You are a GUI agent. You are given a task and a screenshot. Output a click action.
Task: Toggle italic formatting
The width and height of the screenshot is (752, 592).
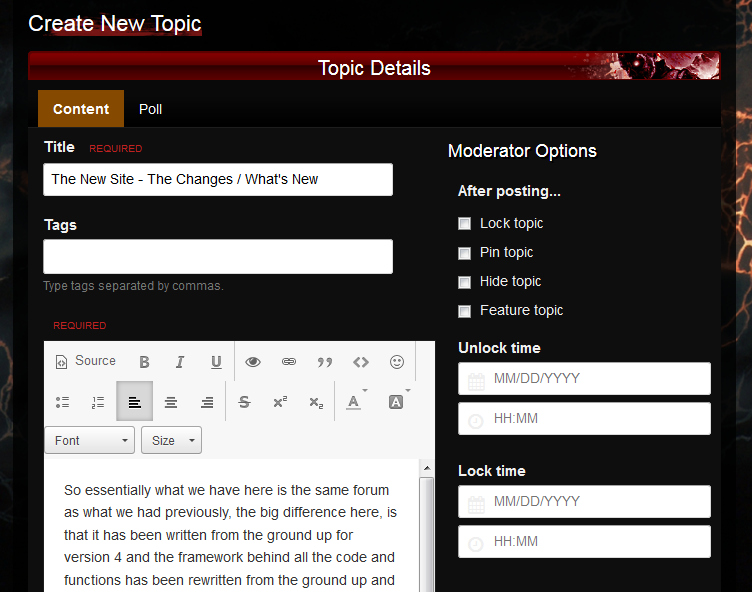click(180, 362)
